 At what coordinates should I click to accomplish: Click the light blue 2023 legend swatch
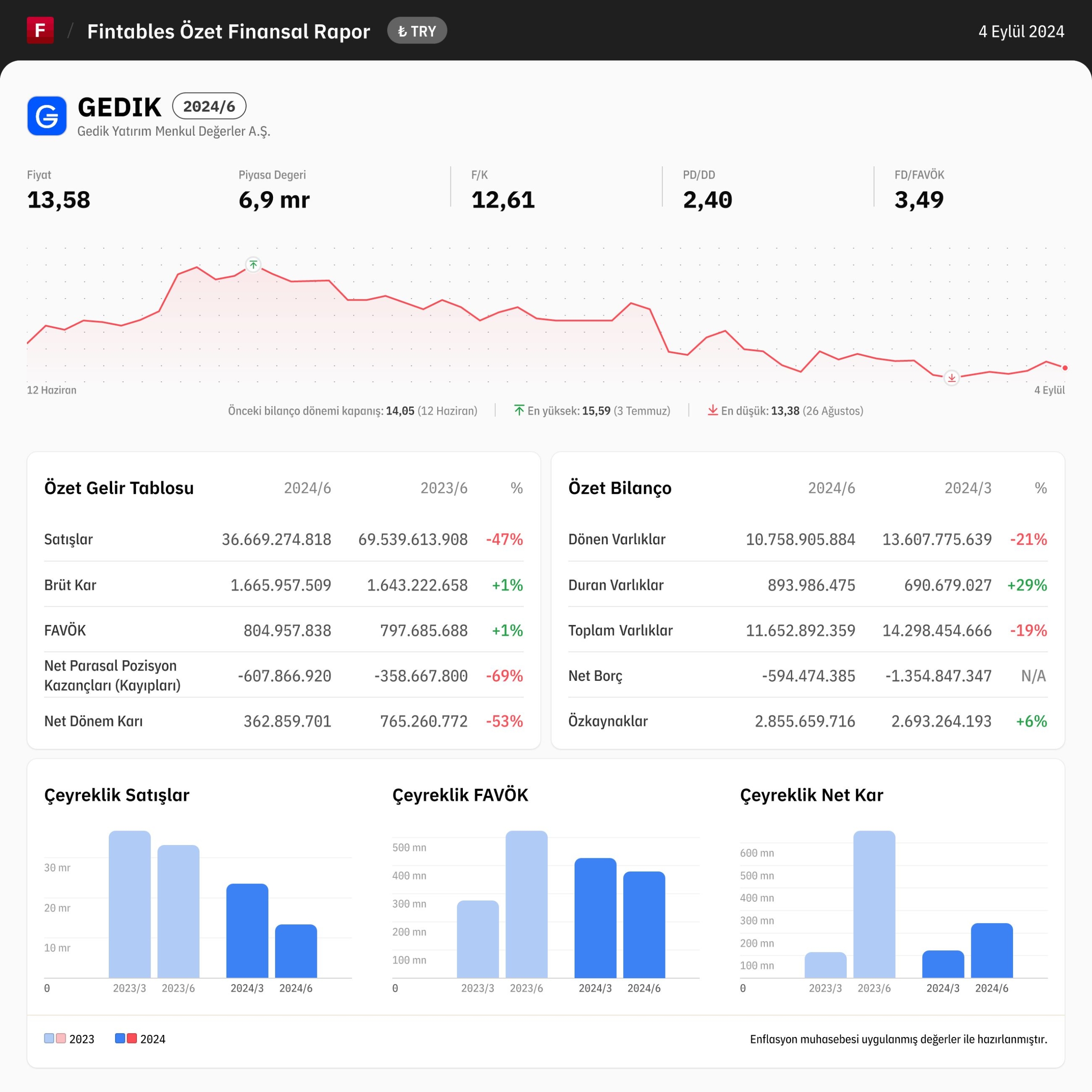tap(49, 1038)
